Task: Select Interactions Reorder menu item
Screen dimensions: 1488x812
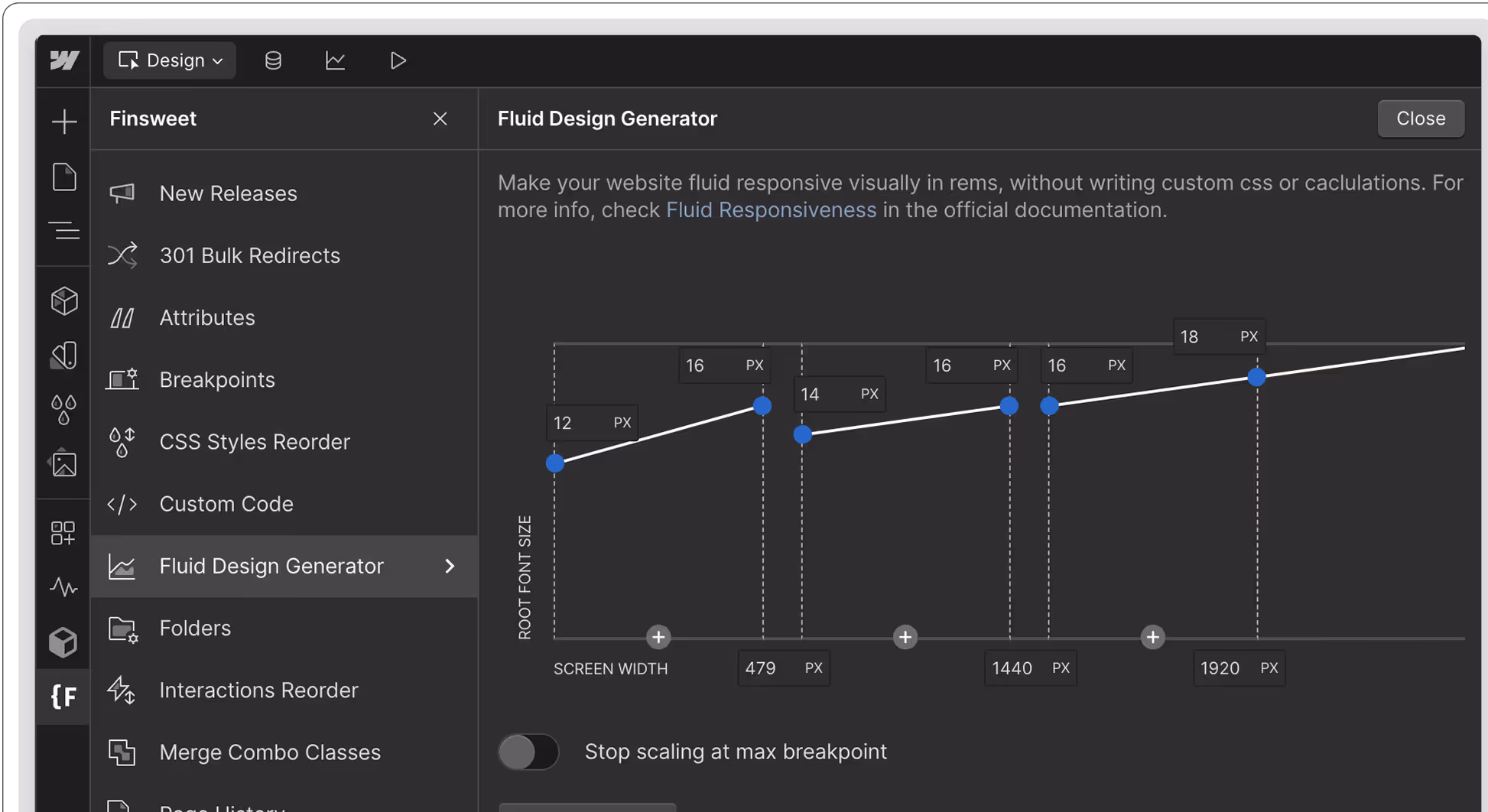Action: click(x=284, y=690)
